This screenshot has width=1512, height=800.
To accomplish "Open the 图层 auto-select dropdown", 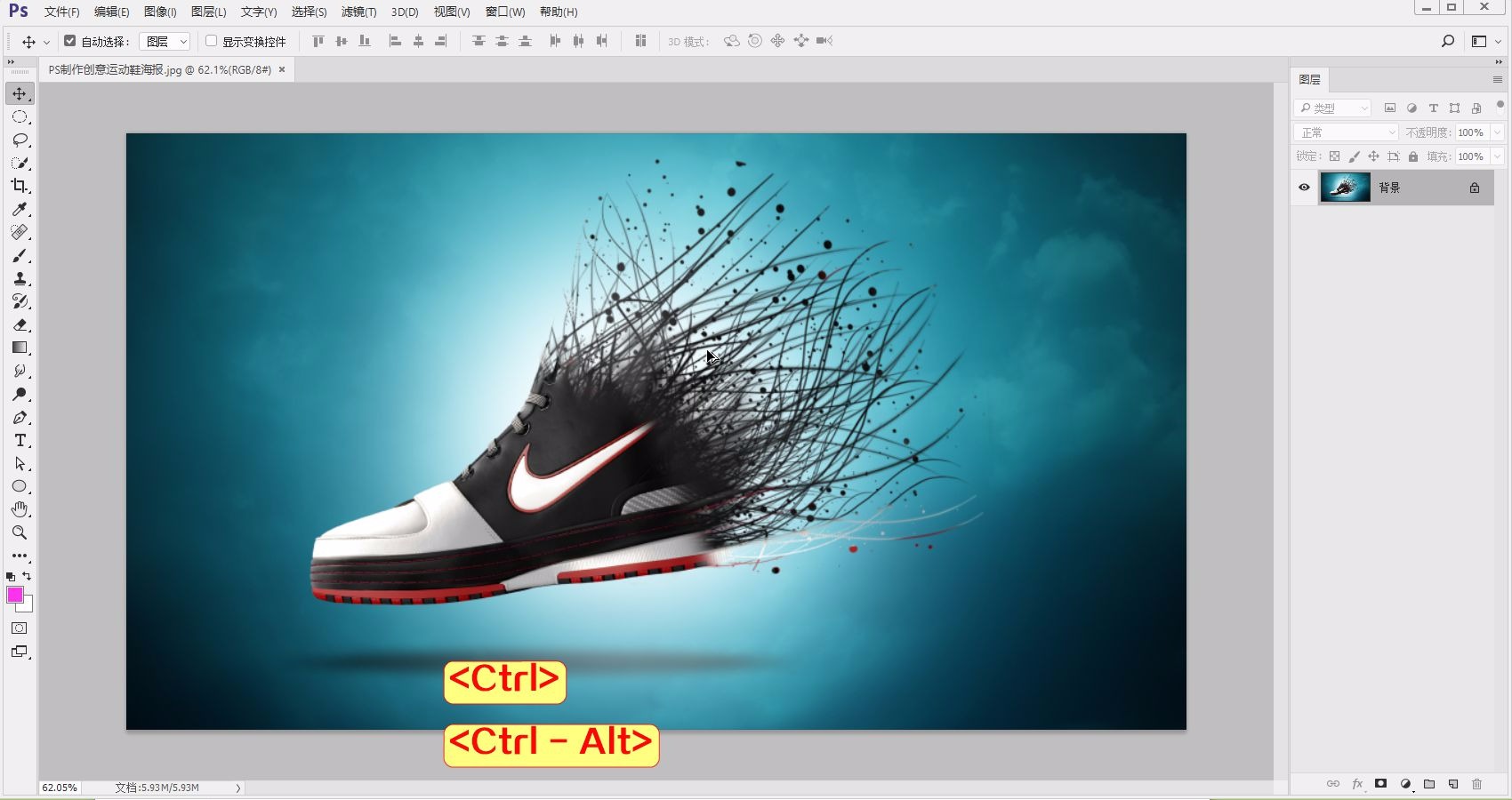I will 165,41.
